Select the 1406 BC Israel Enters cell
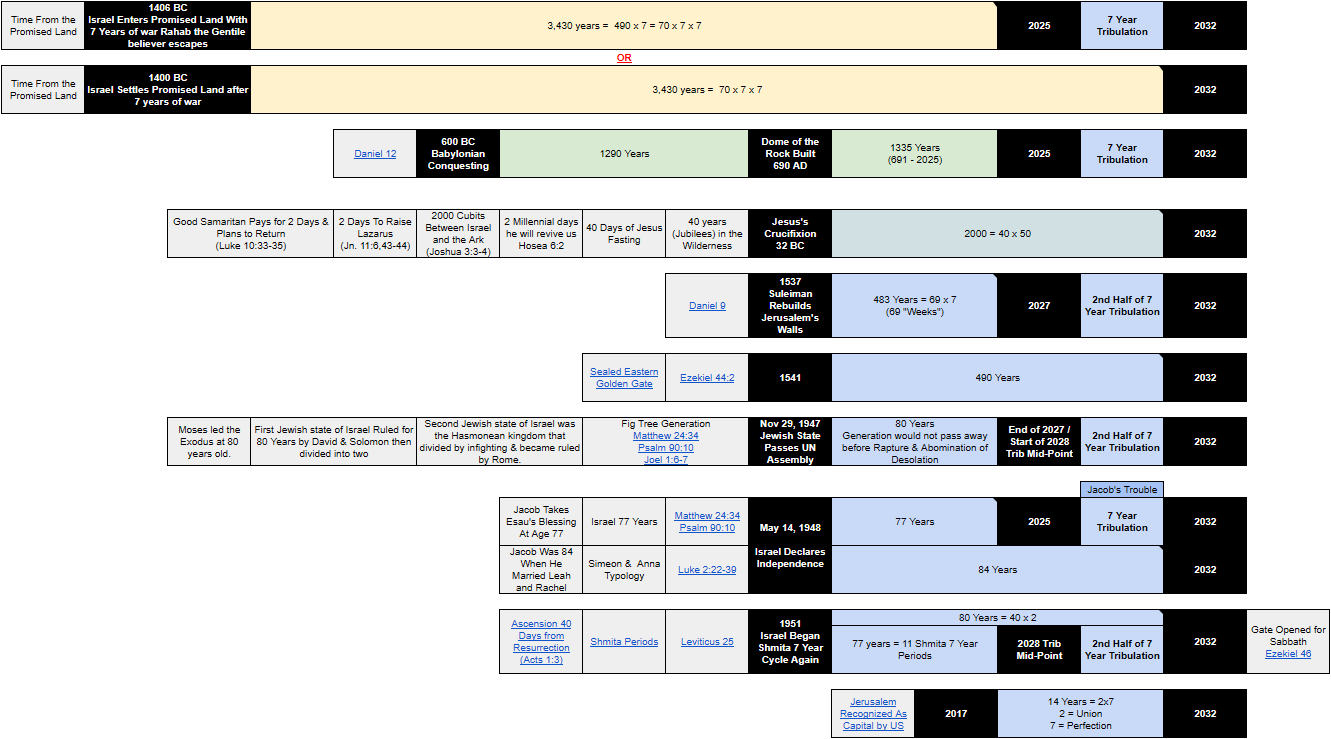Screen dimensions: 1331x739 [167, 26]
